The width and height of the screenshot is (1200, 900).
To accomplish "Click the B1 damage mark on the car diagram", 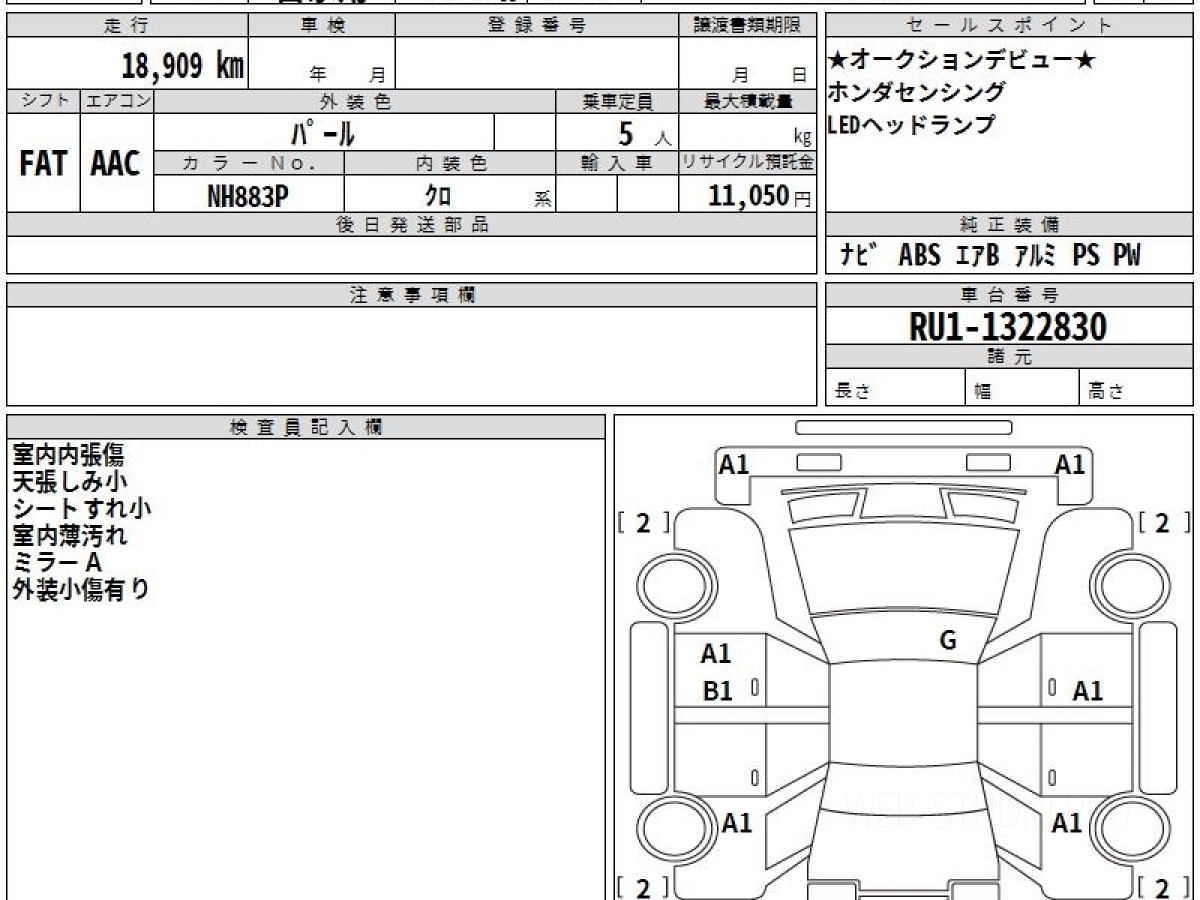I will point(717,691).
